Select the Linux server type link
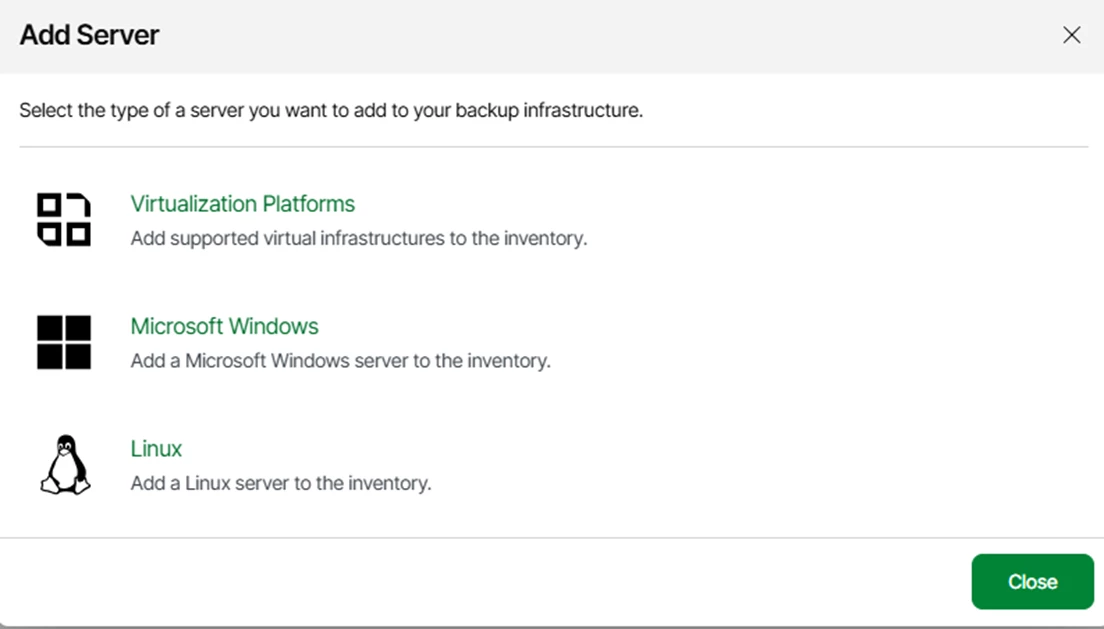 tap(156, 449)
